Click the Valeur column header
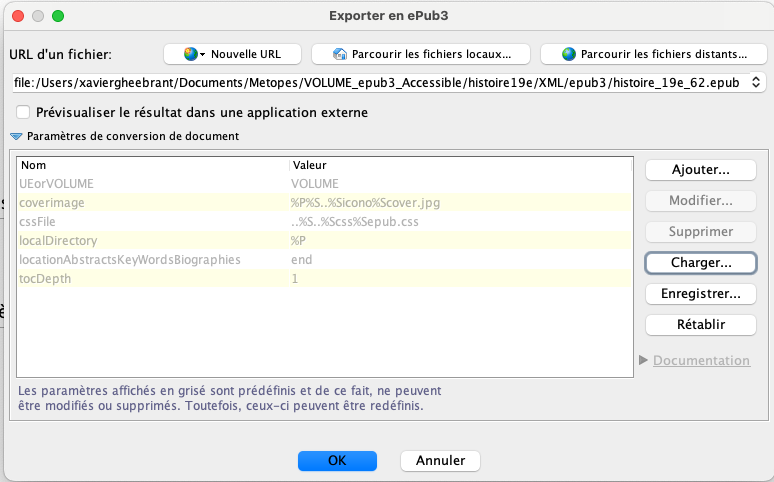The height and width of the screenshot is (482, 774). click(x=460, y=165)
